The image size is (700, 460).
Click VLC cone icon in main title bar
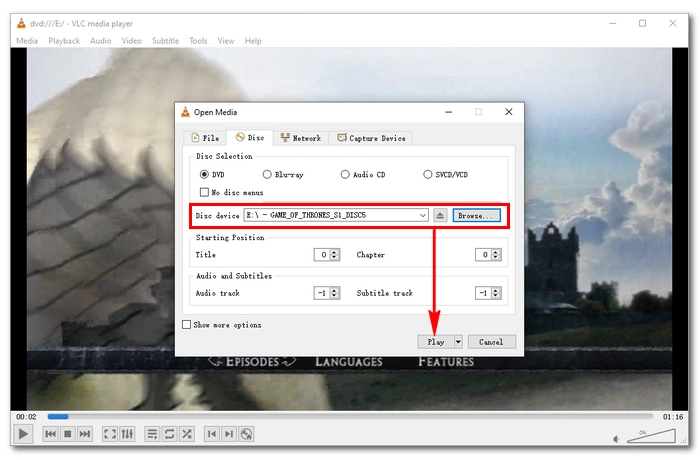pyautogui.click(x=21, y=23)
